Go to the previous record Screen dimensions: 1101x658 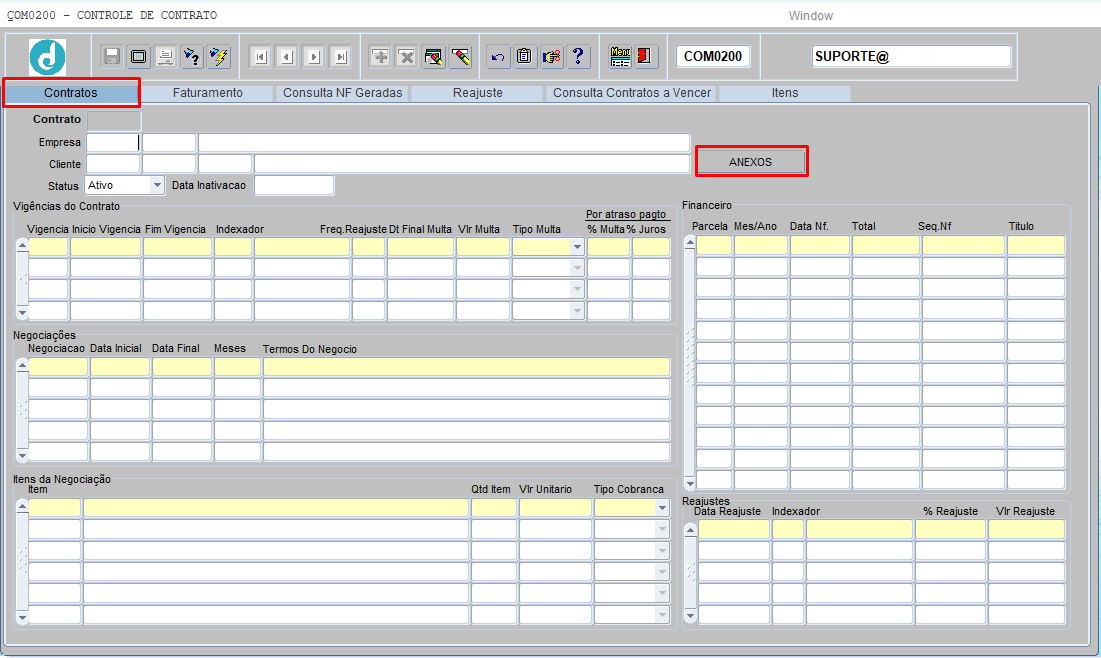point(287,57)
